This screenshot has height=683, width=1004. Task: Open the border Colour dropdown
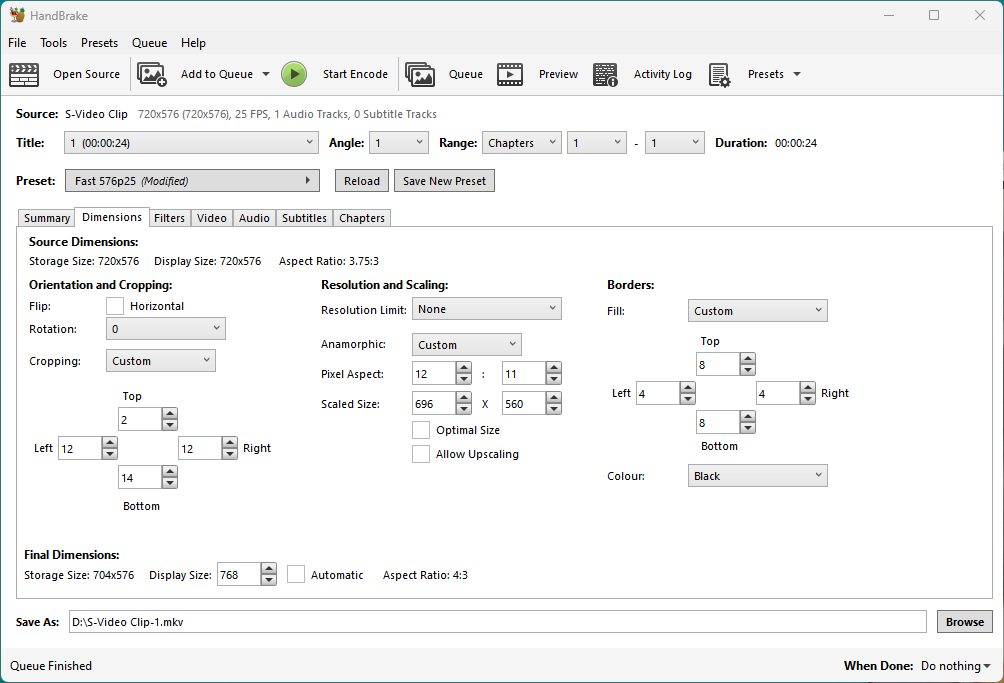757,476
